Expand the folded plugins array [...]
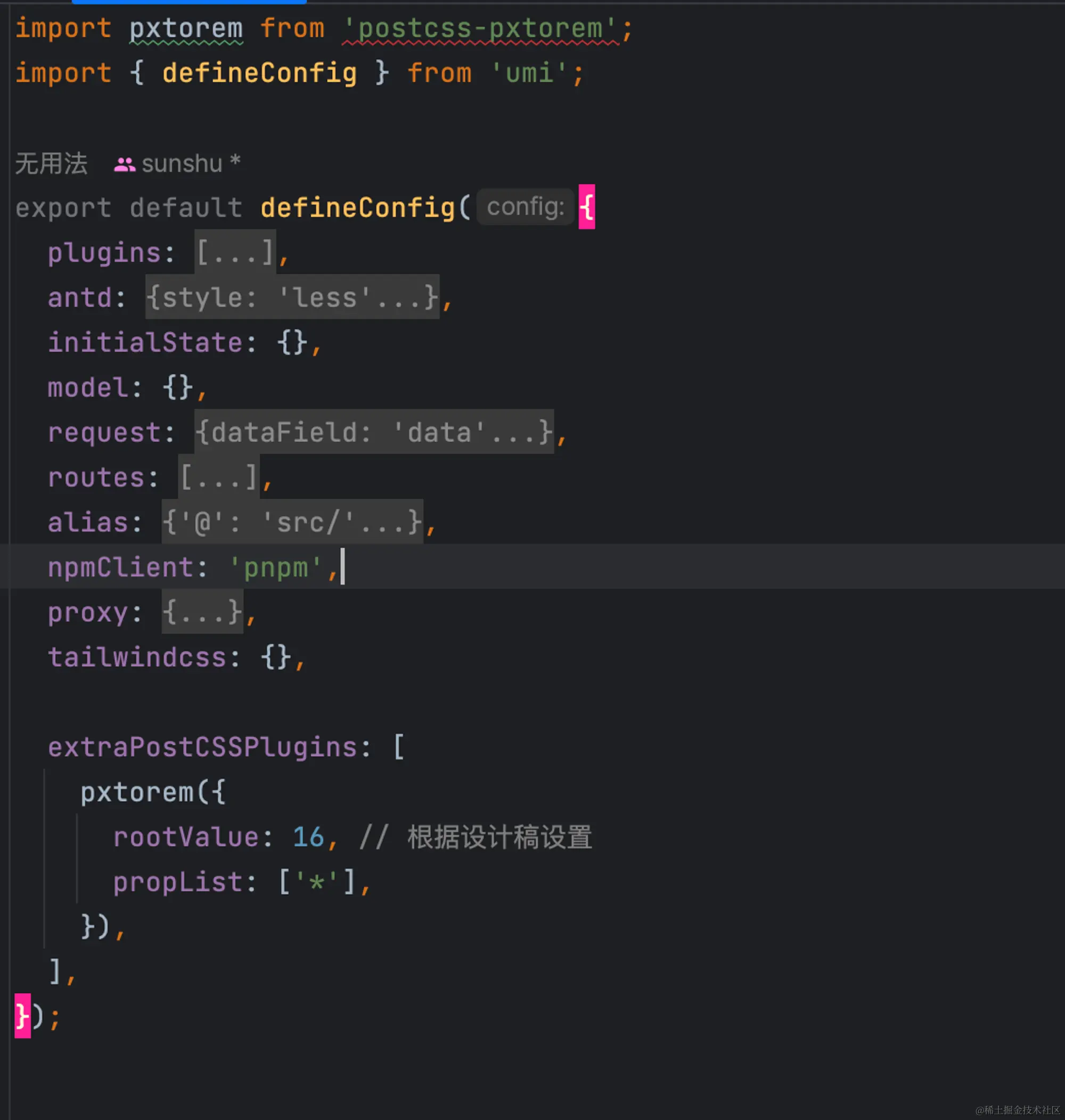 235,252
